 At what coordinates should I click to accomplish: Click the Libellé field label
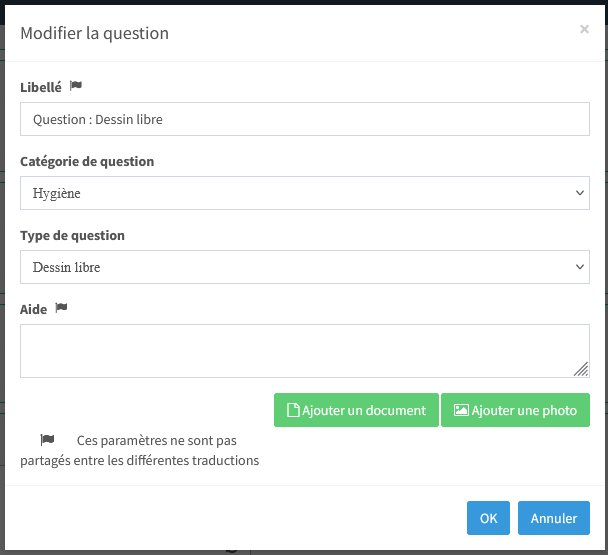[41, 87]
